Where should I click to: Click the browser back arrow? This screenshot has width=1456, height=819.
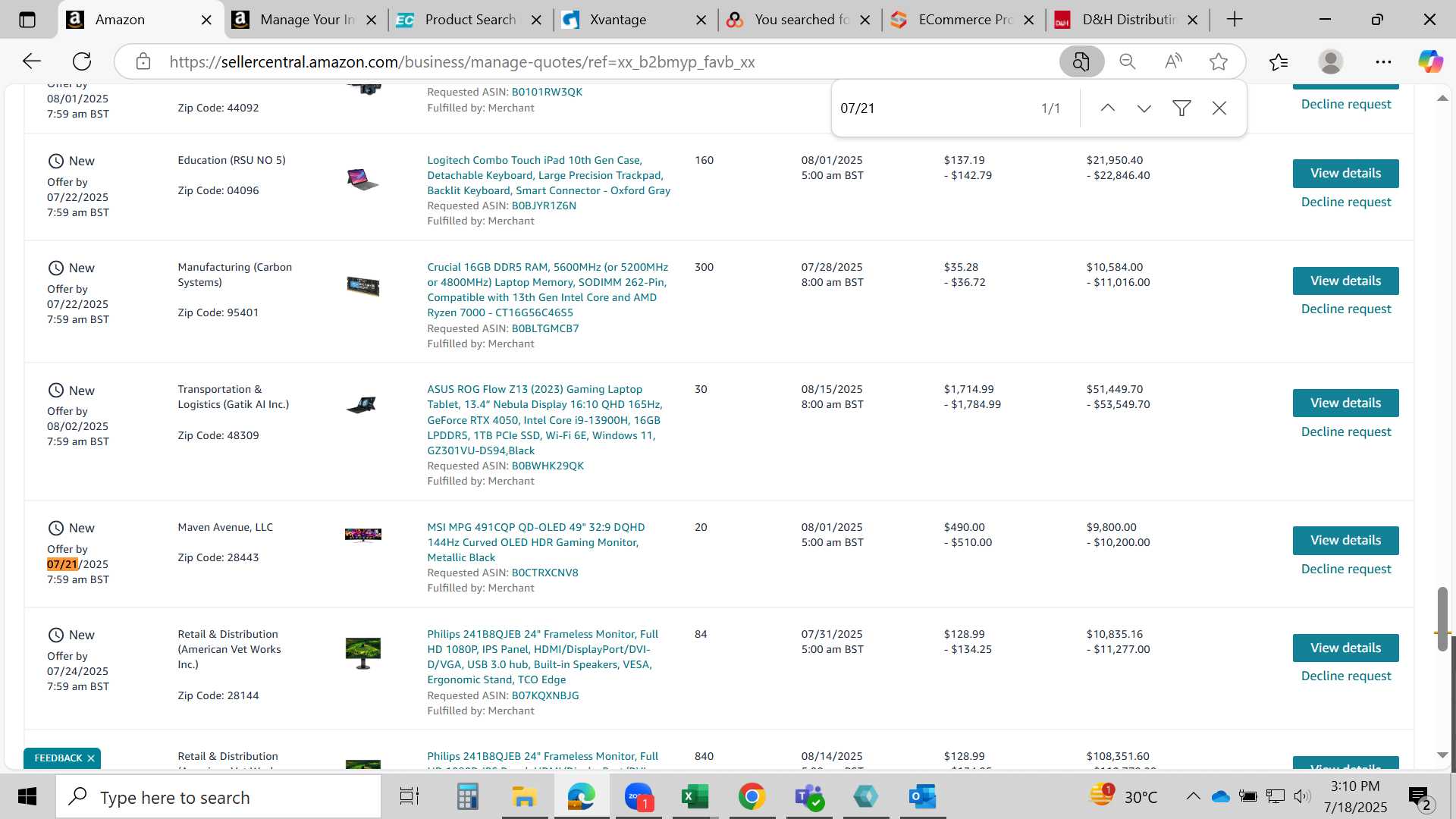pyautogui.click(x=31, y=61)
